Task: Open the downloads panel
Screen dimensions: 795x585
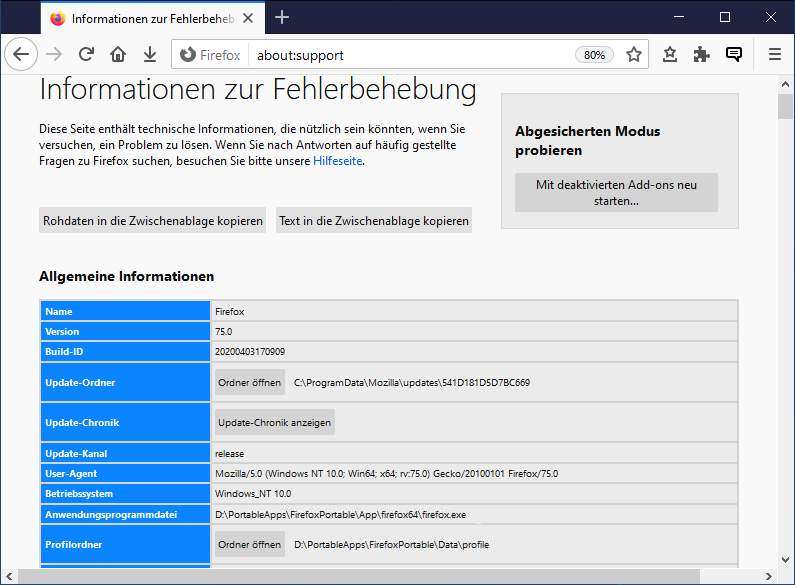Action: tap(149, 54)
